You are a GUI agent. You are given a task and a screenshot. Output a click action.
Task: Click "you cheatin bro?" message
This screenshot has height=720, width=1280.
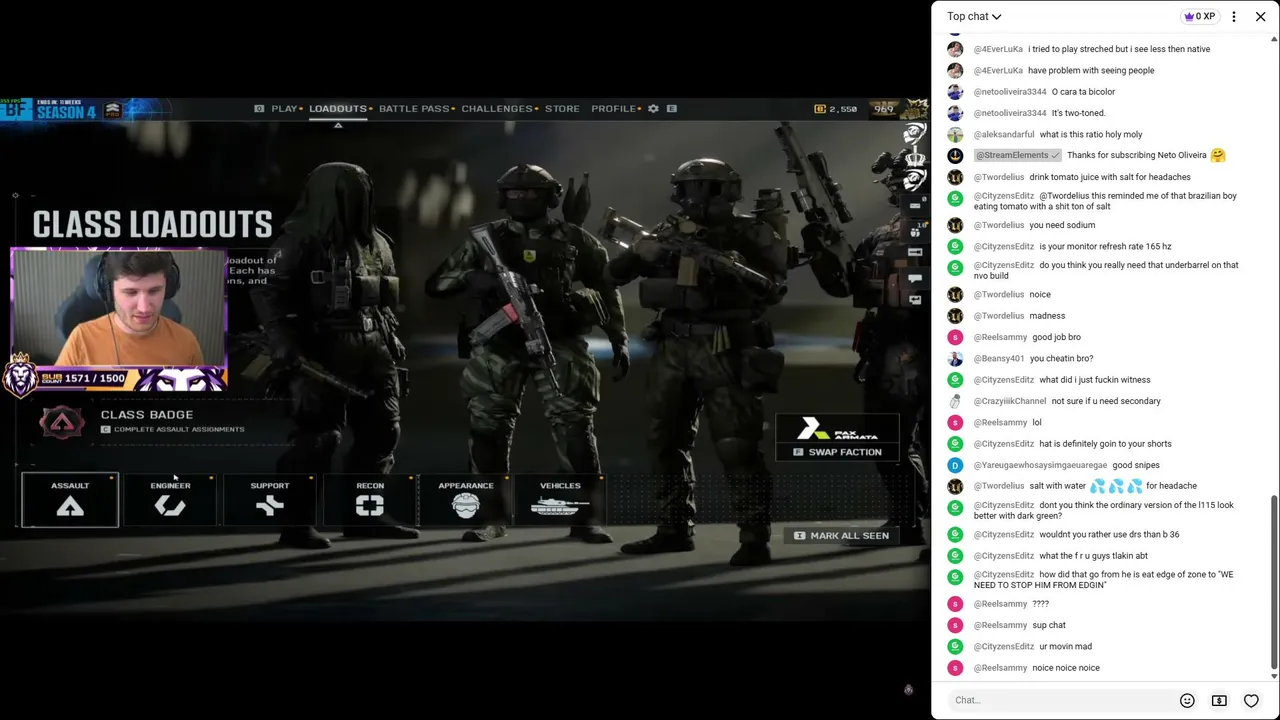tap(1061, 358)
